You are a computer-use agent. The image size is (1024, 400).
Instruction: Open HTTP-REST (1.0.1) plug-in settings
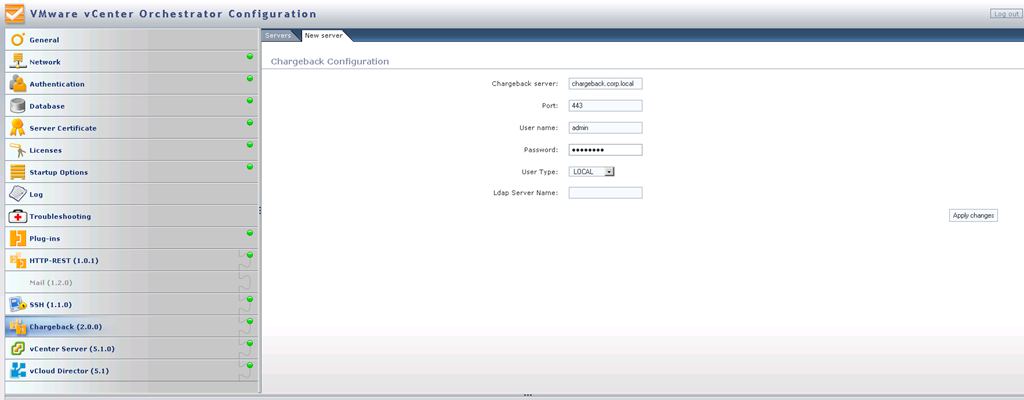(x=131, y=261)
